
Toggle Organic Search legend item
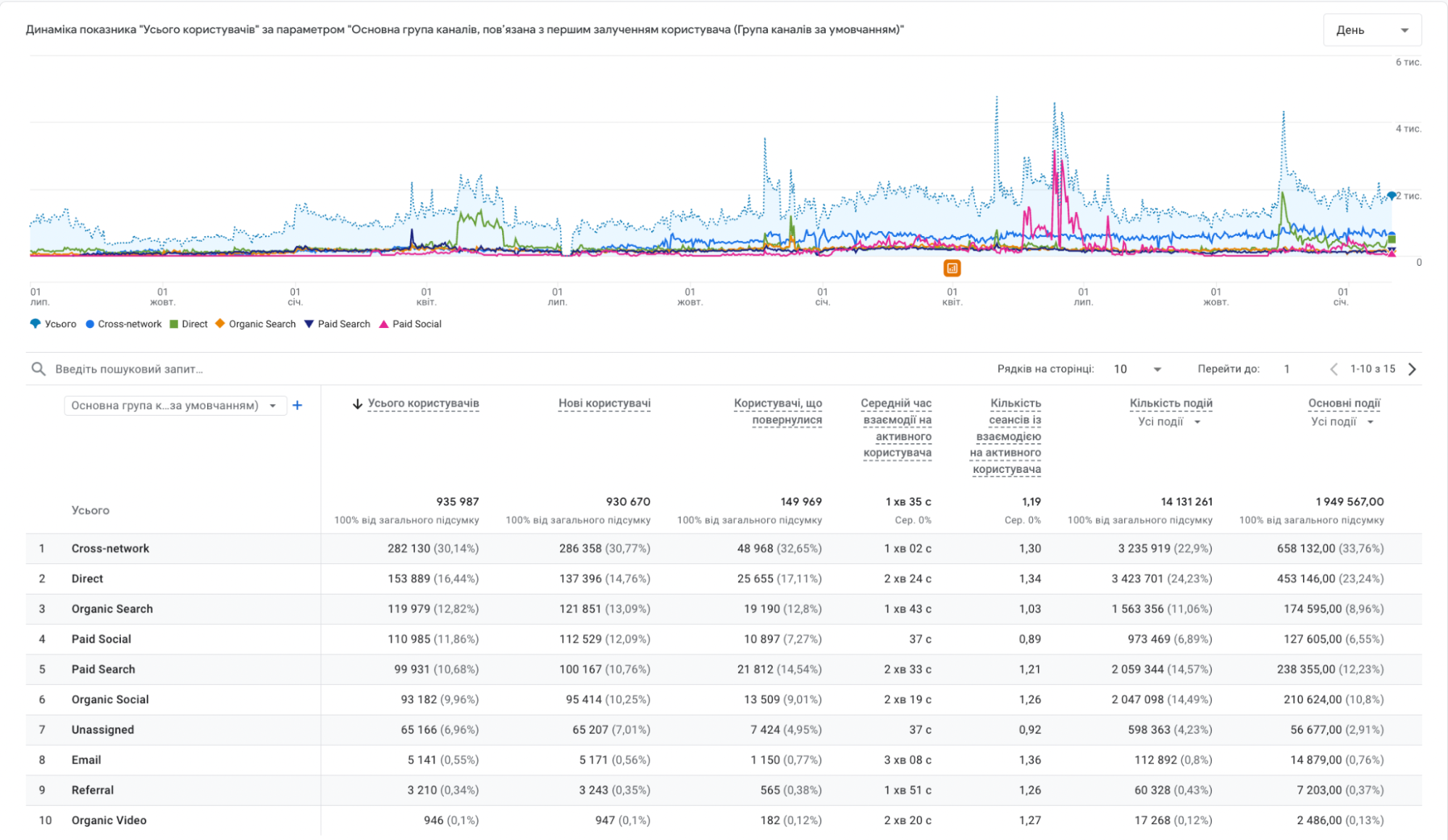tap(256, 324)
